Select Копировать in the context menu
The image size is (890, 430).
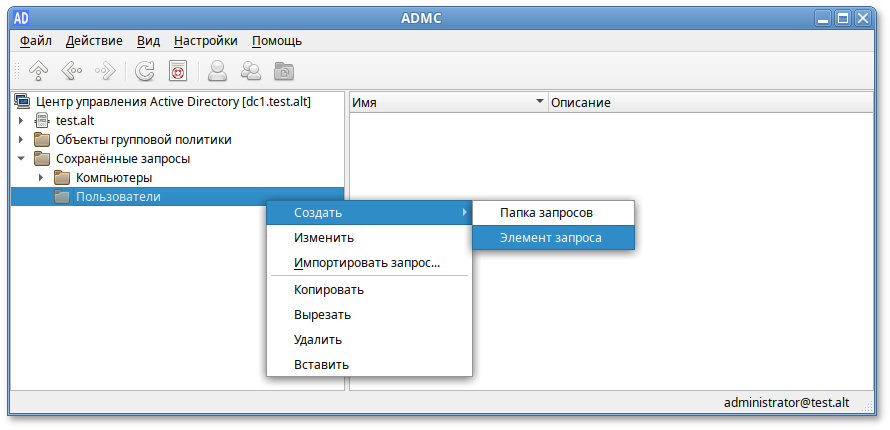pyautogui.click(x=369, y=290)
